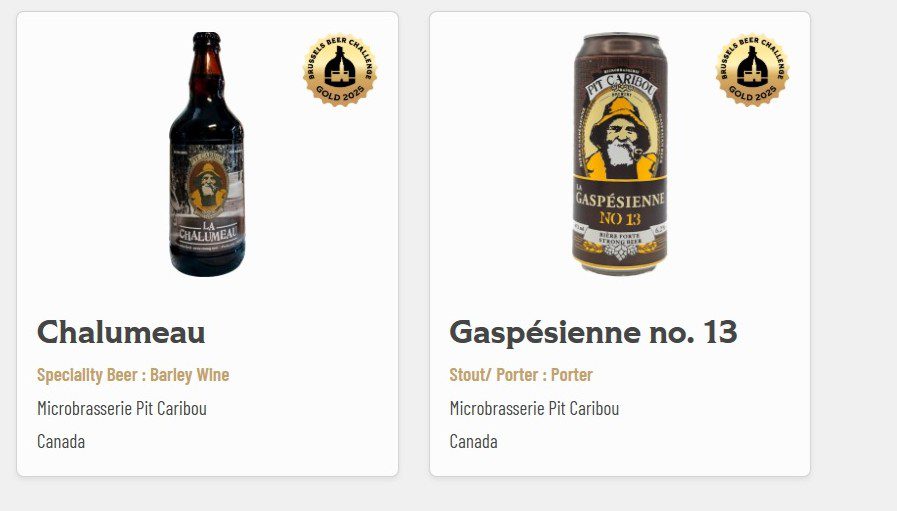Select the fisherman illustration on the can
The width and height of the screenshot is (897, 511).
pos(620,139)
